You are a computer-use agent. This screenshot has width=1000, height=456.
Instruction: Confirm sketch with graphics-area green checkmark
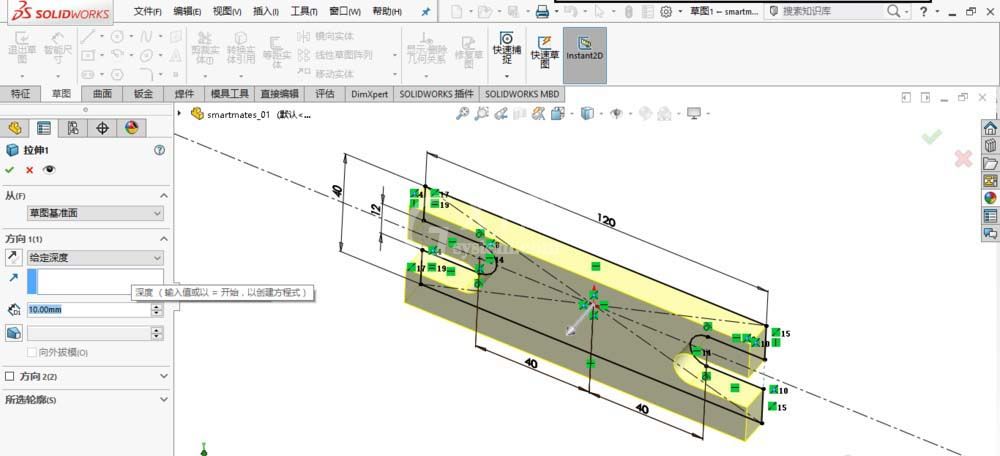(x=932, y=136)
